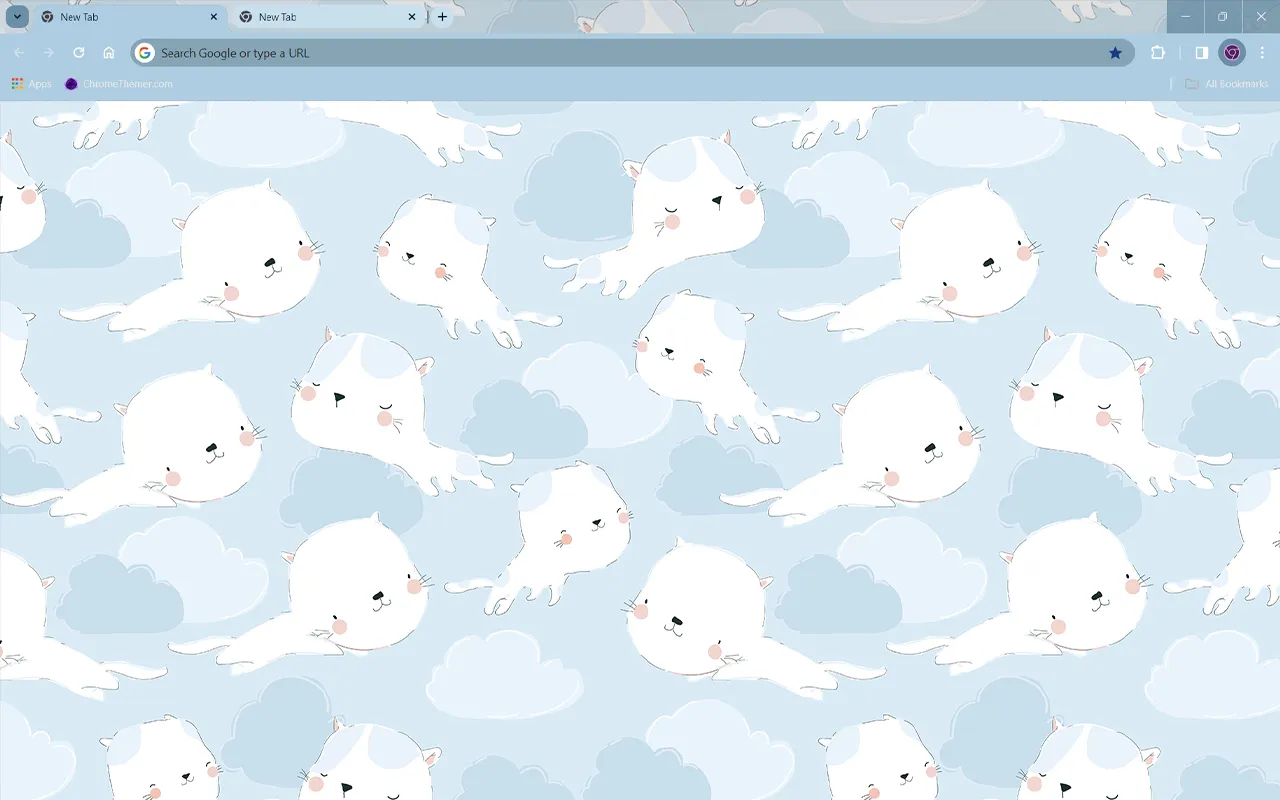Image resolution: width=1280 pixels, height=800 pixels.
Task: Reload the current page
Action: (79, 53)
